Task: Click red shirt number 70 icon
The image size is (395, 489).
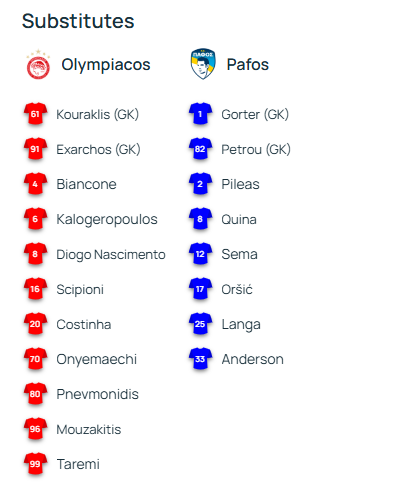Action: (x=35, y=359)
